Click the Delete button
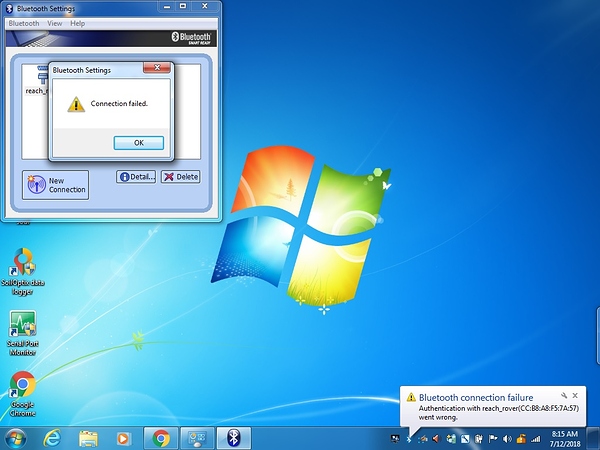Image resolution: width=600 pixels, height=450 pixels. tap(181, 177)
